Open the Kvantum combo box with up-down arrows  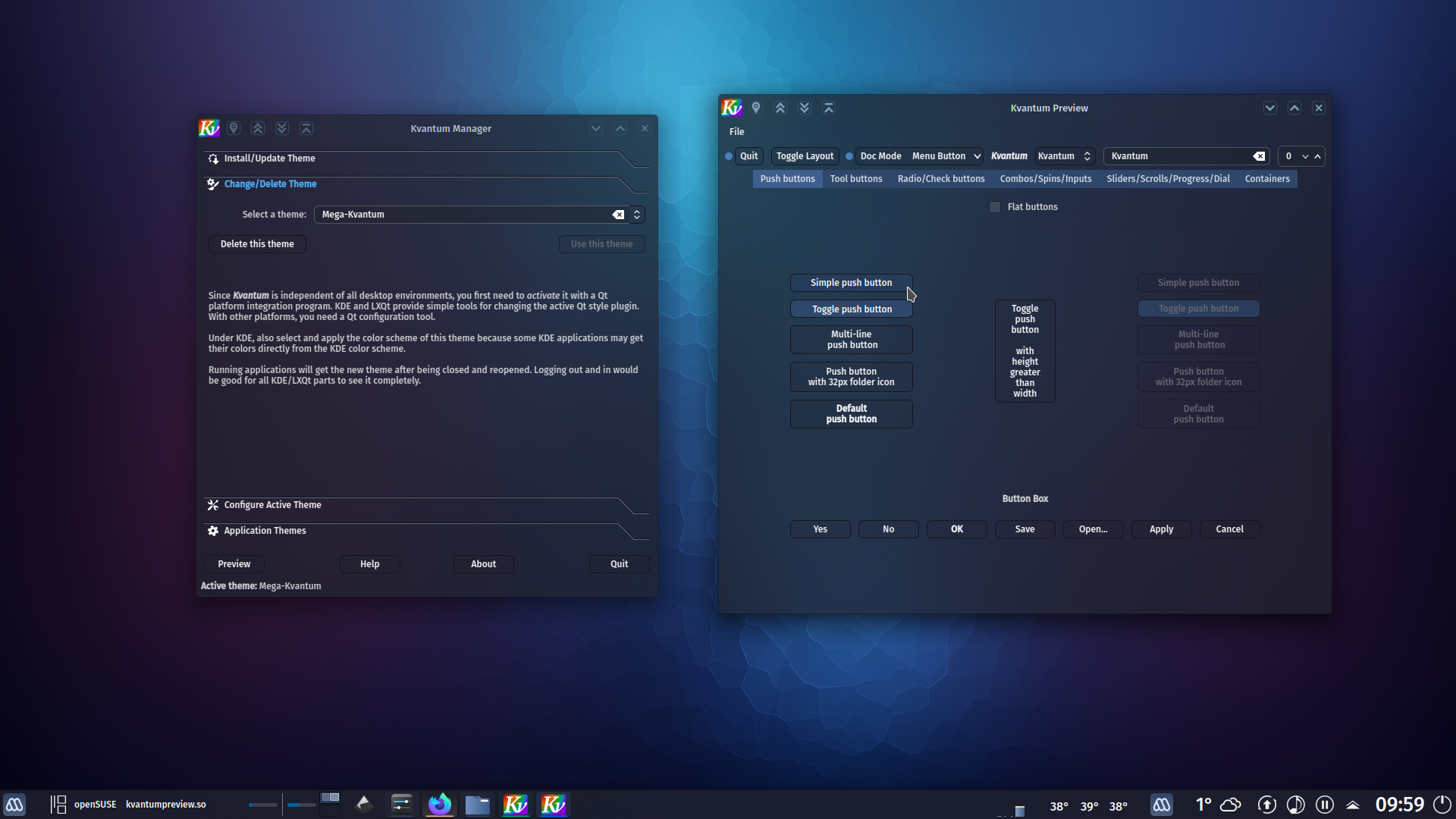tap(1065, 156)
